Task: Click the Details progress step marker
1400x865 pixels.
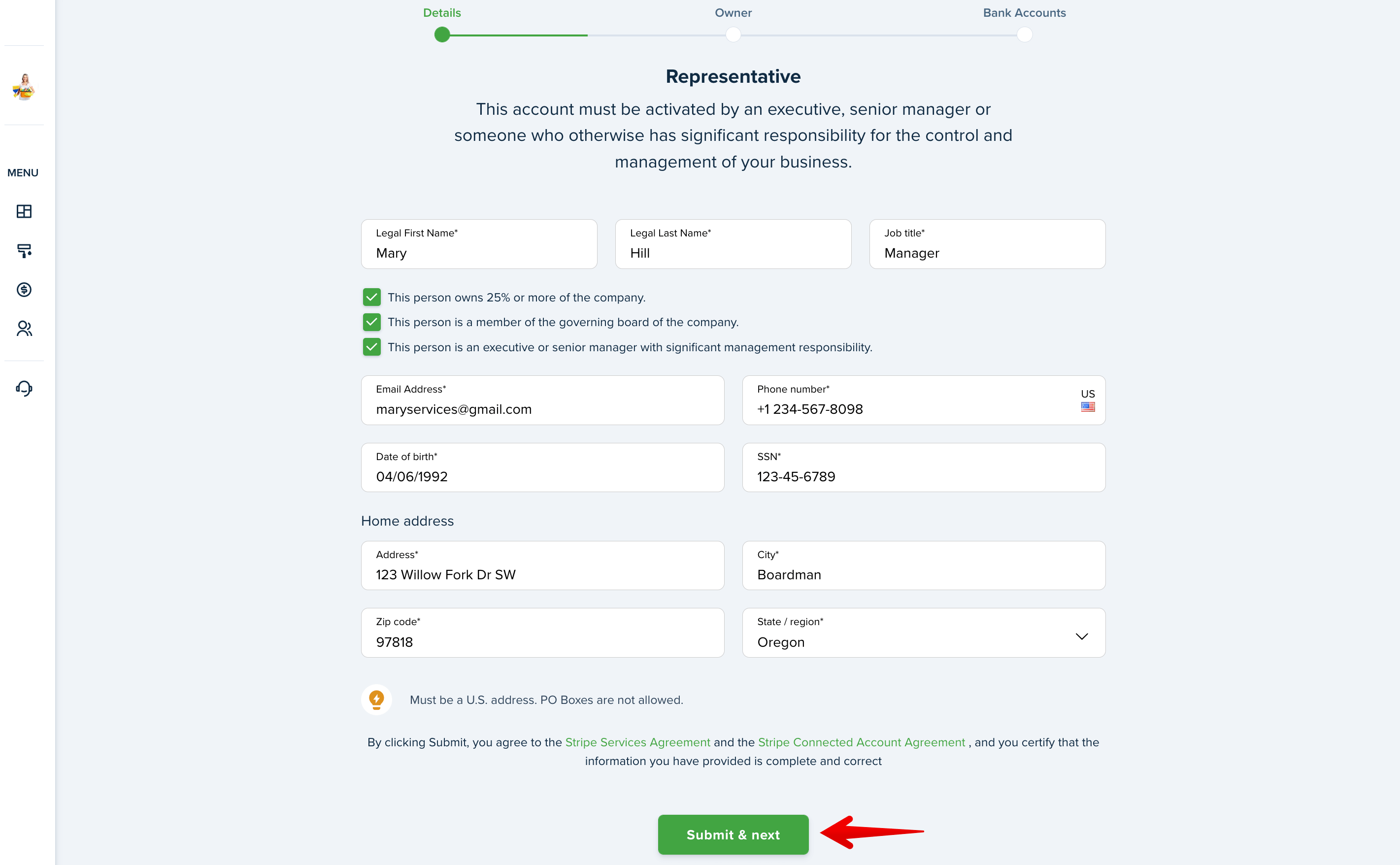Action: pos(442,35)
